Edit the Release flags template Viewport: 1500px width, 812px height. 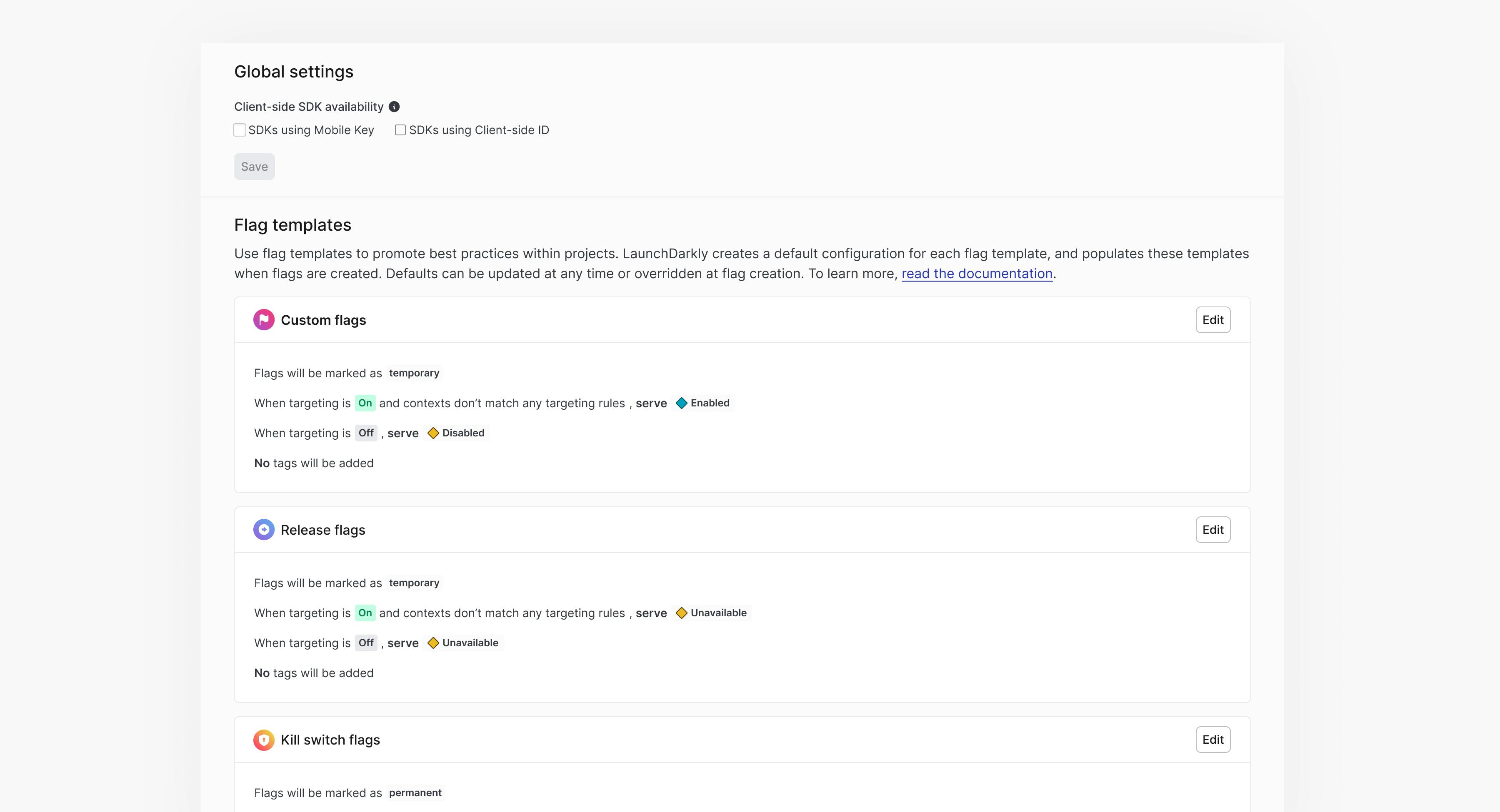coord(1212,530)
